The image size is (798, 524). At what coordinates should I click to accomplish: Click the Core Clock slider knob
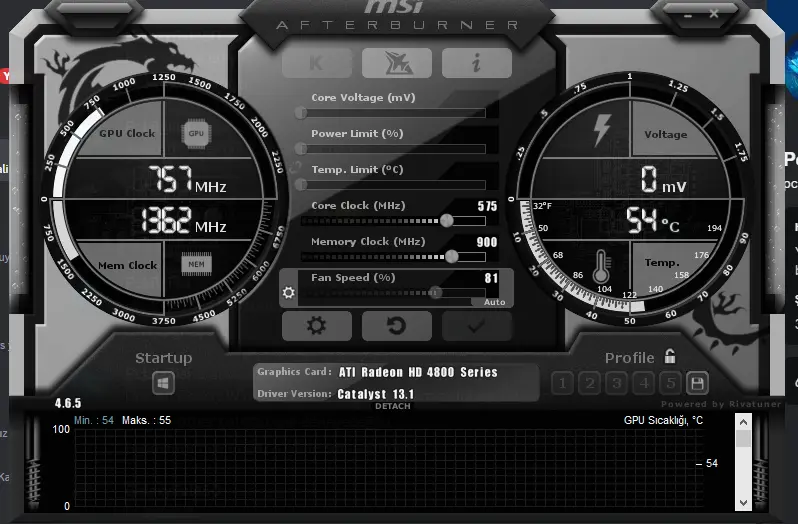(x=446, y=220)
